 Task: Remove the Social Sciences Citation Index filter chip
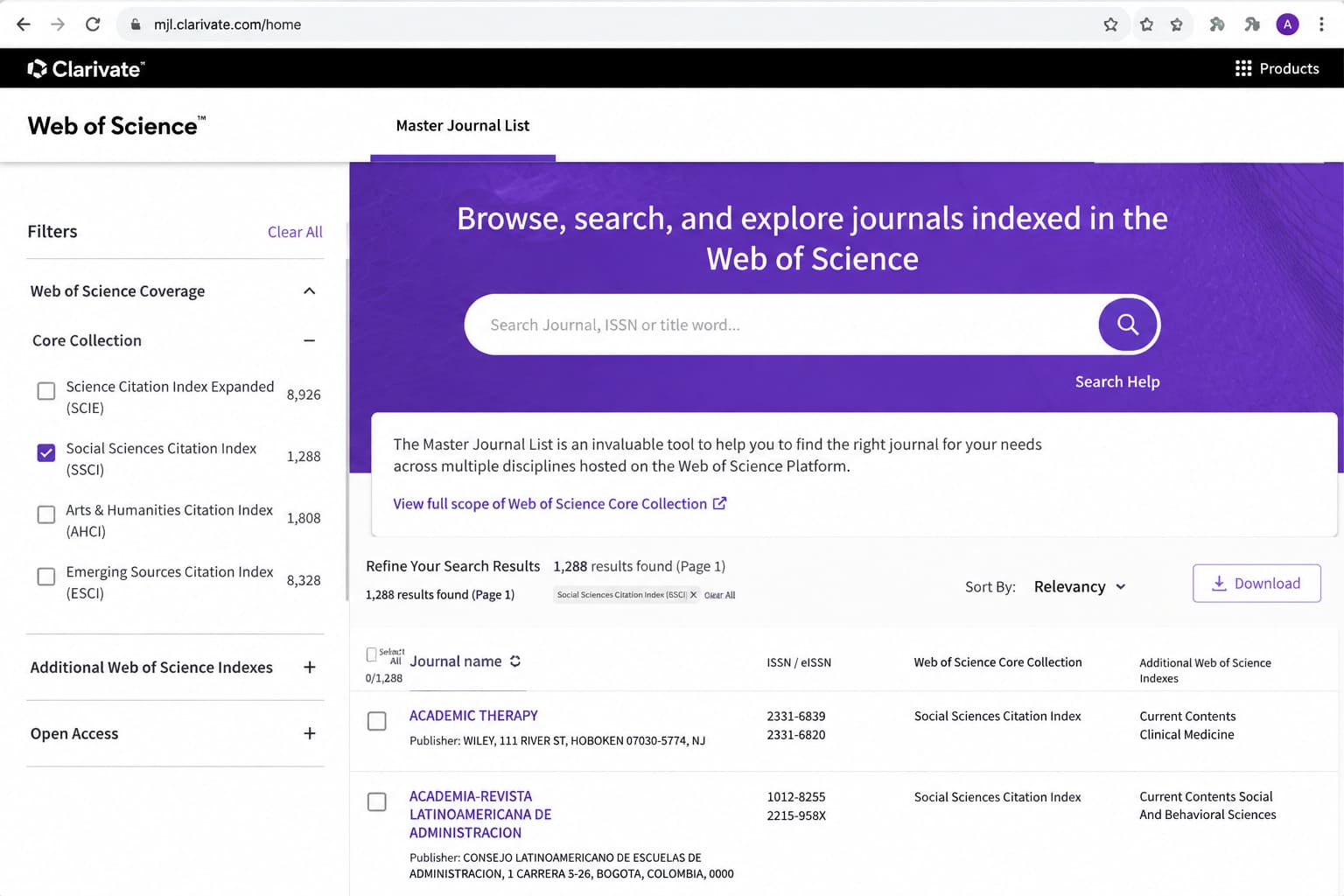click(x=693, y=595)
